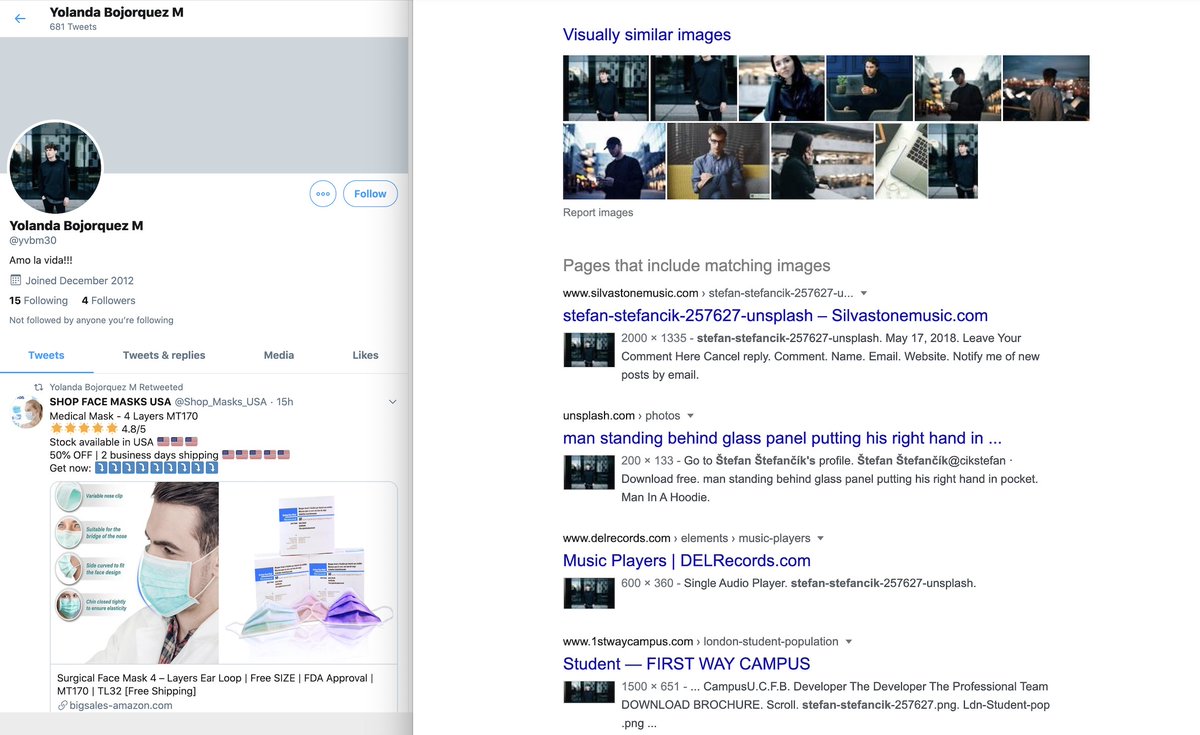The height and width of the screenshot is (735, 1200).
Task: Click the calendar icon by Joined December 2012
Action: coord(15,280)
